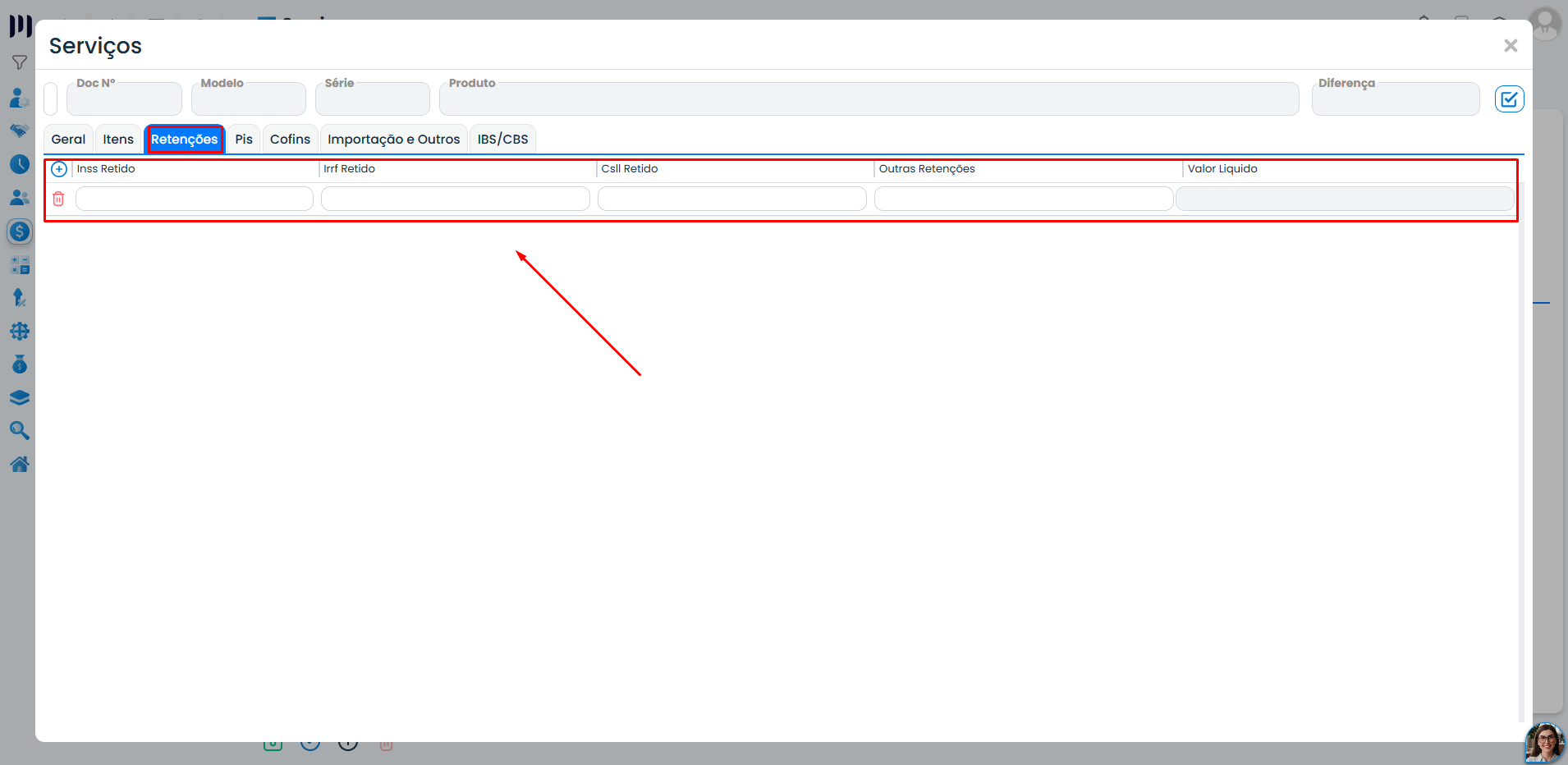This screenshot has height=765, width=1568.
Task: Click the filter funnel icon in sidebar
Action: click(x=20, y=62)
